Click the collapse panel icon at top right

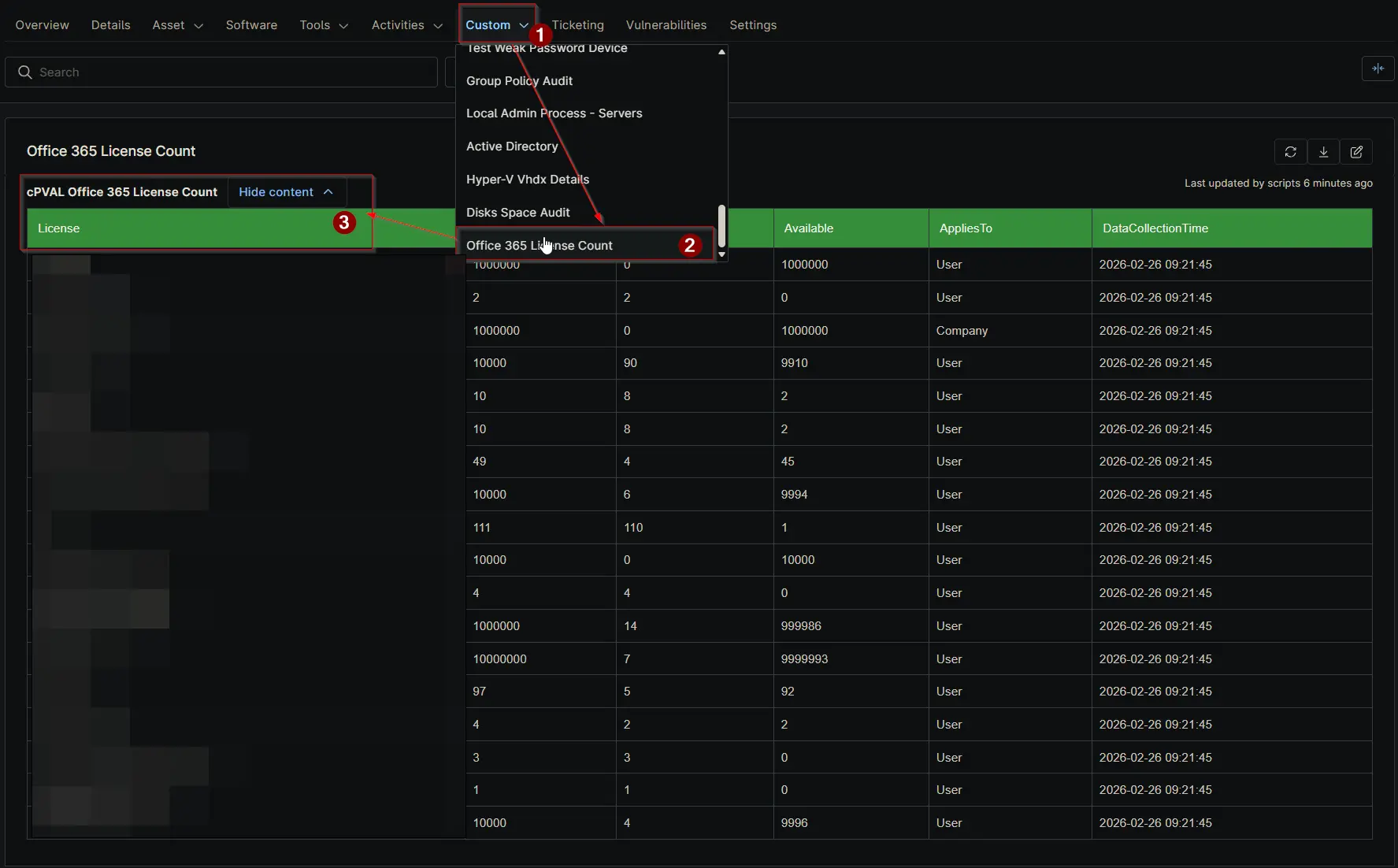coord(1378,69)
